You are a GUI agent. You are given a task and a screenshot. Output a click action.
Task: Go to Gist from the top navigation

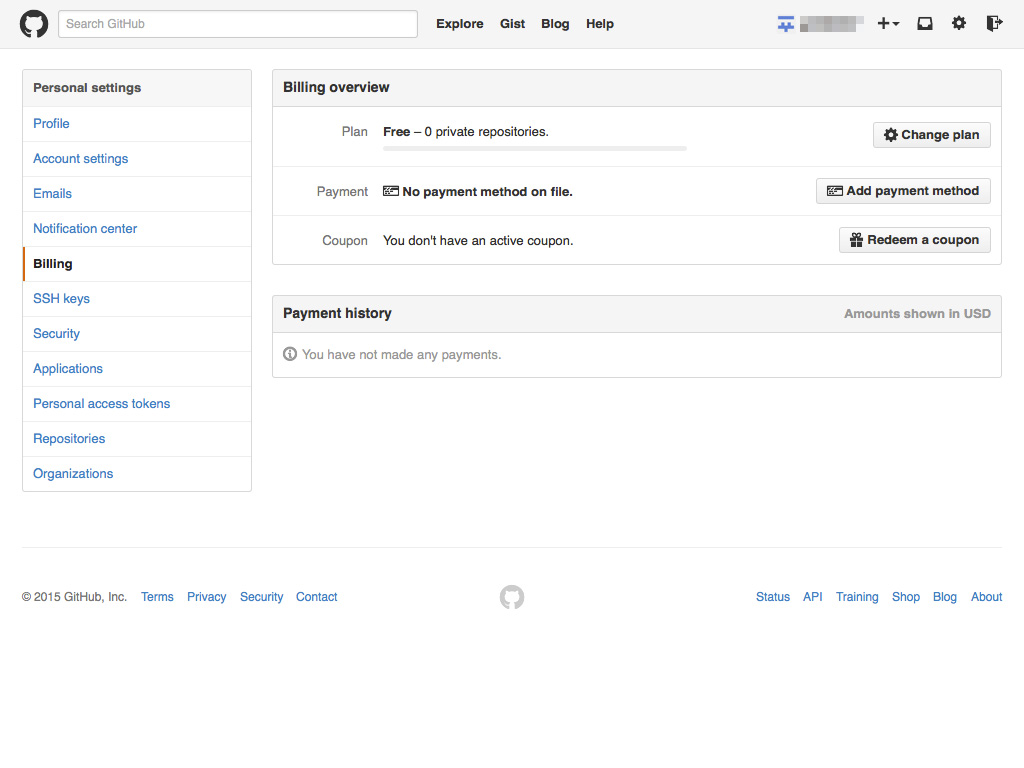click(x=512, y=23)
